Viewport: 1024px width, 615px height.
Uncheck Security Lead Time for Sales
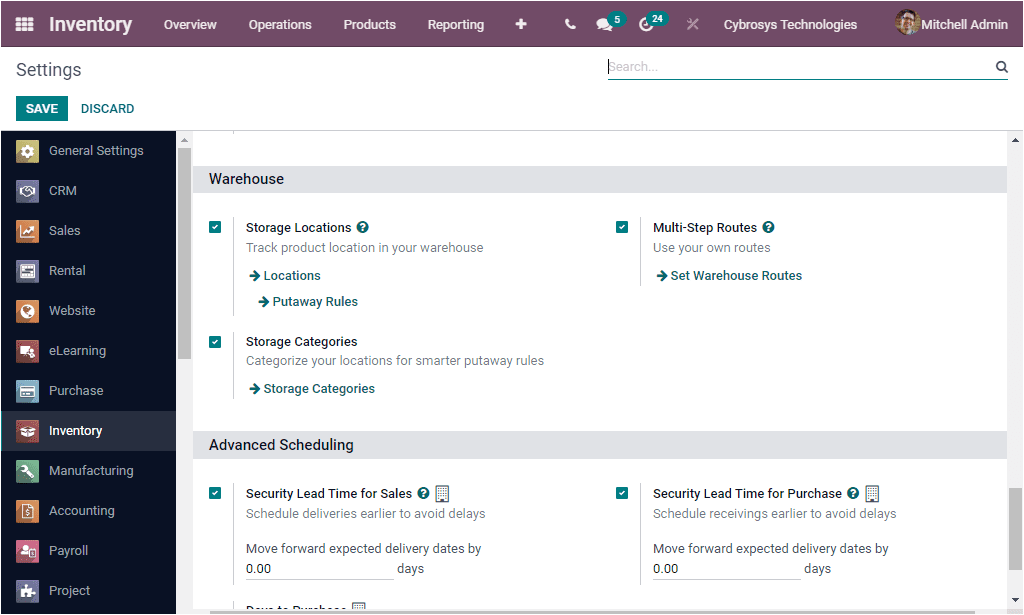point(215,493)
